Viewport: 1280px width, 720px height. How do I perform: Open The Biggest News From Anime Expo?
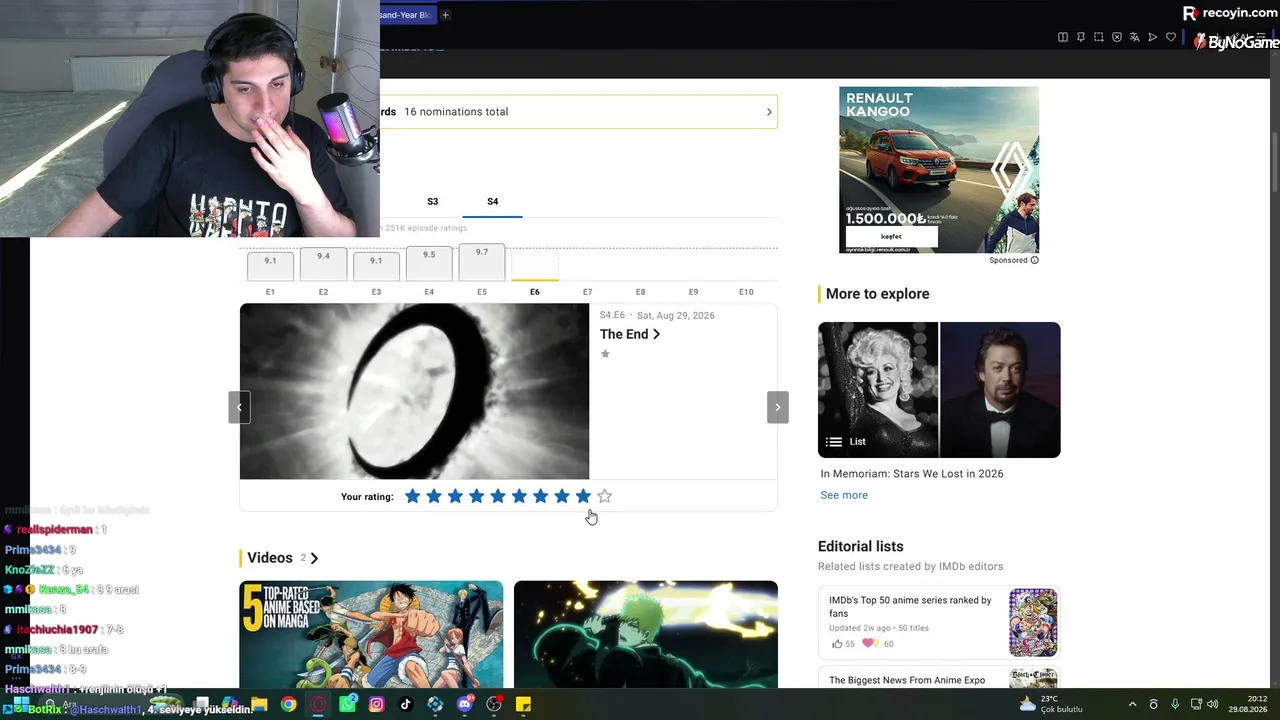tap(907, 680)
